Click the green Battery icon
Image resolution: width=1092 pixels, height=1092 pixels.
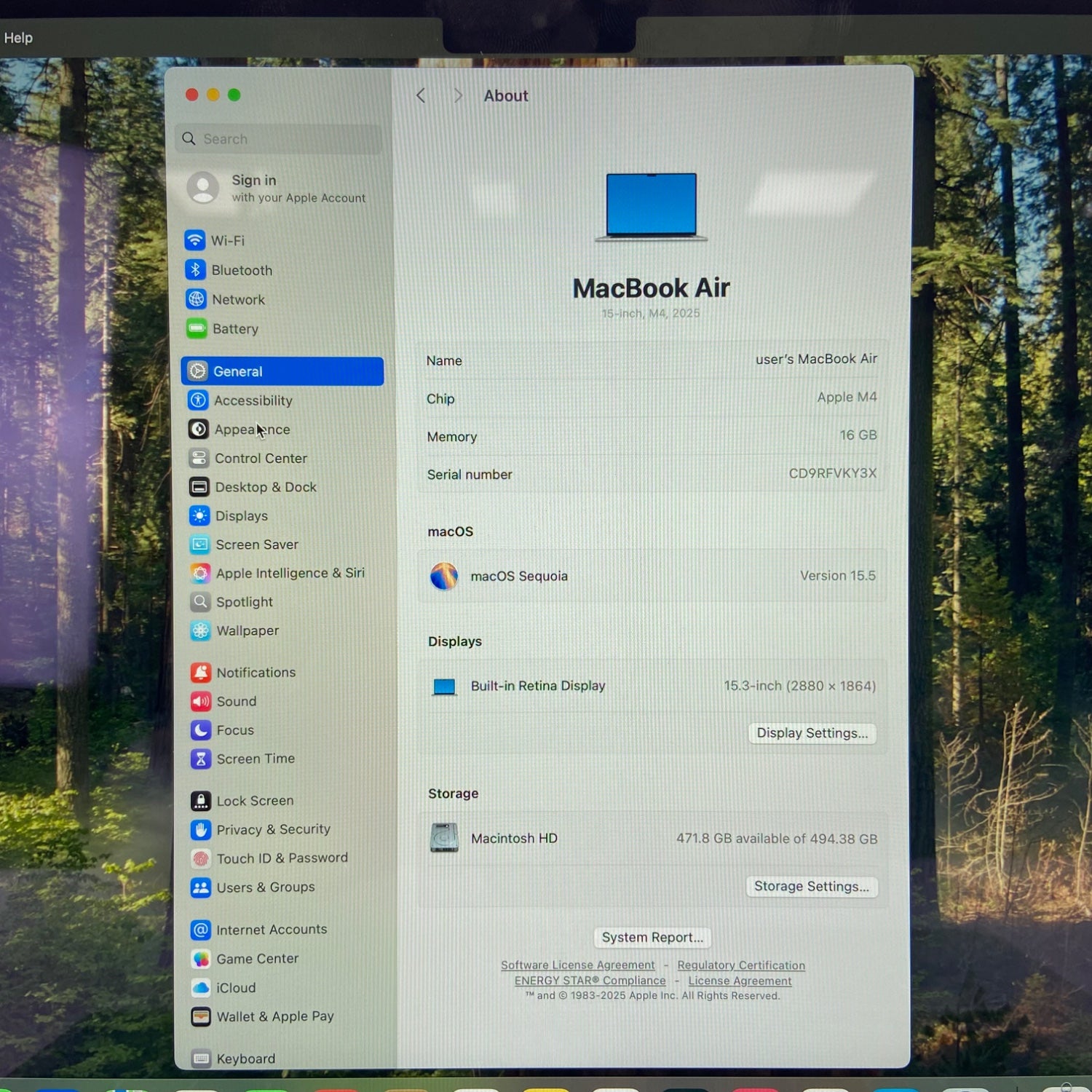[x=197, y=328]
